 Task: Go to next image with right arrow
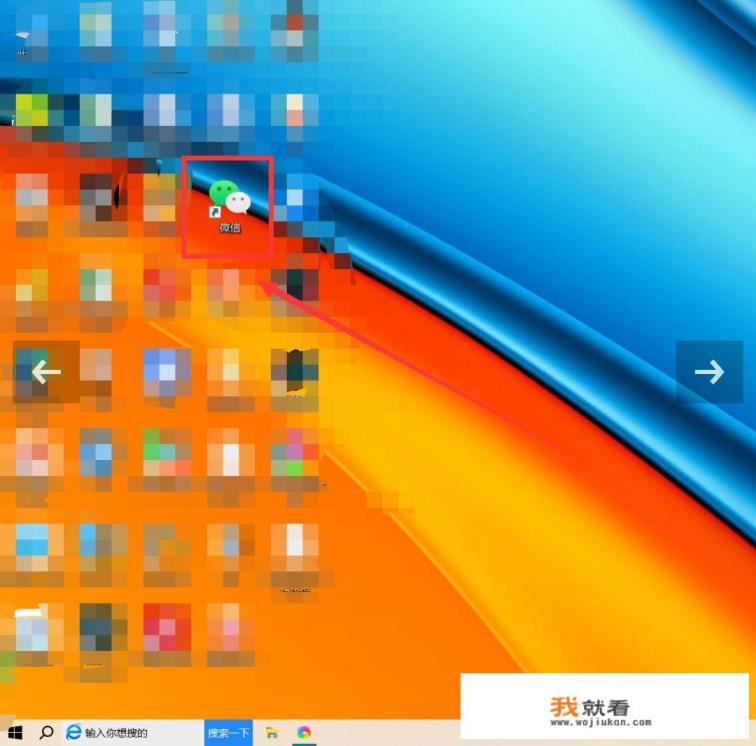tap(709, 372)
